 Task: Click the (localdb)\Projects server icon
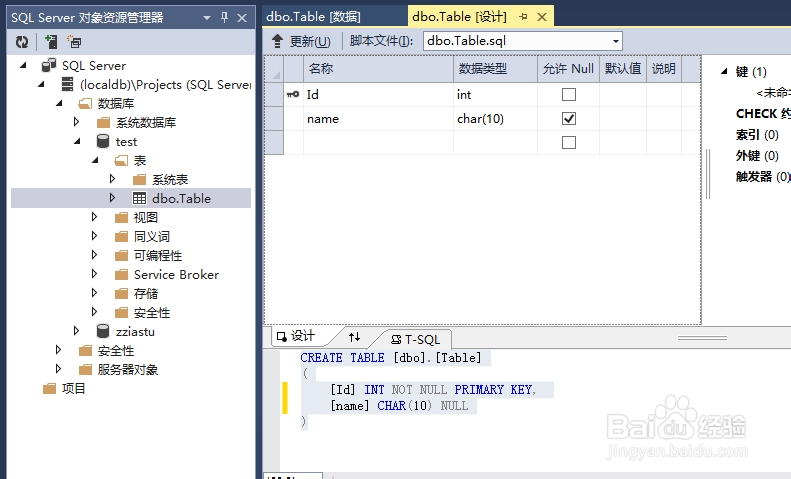(67, 84)
